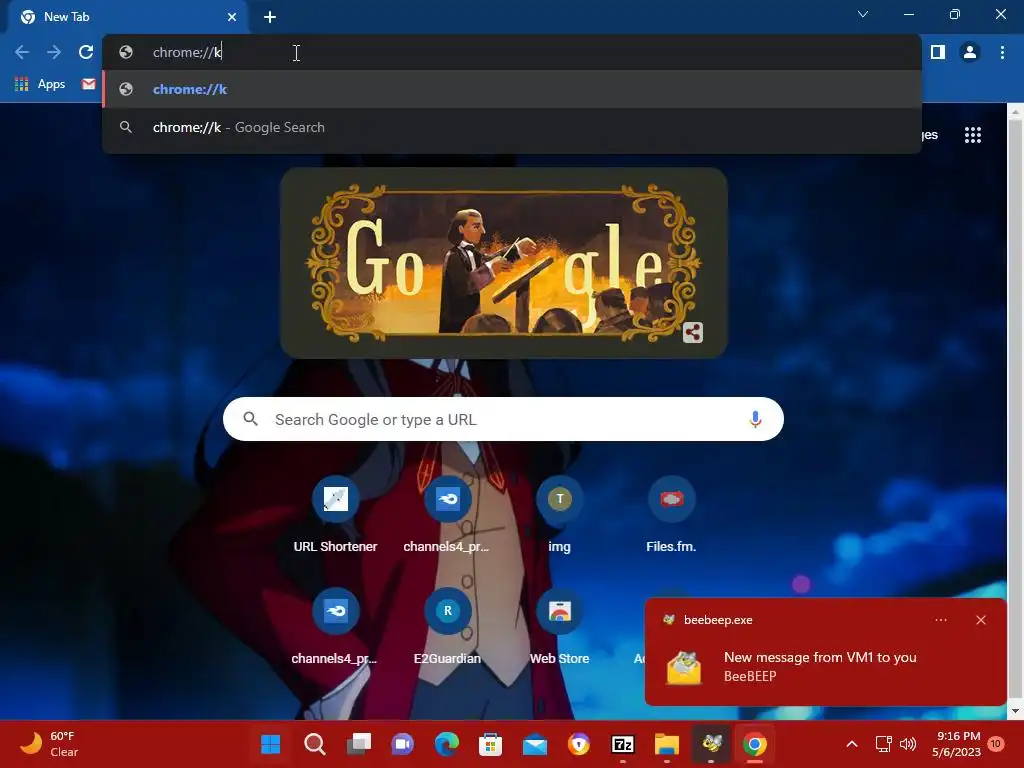This screenshot has height=768, width=1024.
Task: Open the network icon in system tray
Action: 883,744
